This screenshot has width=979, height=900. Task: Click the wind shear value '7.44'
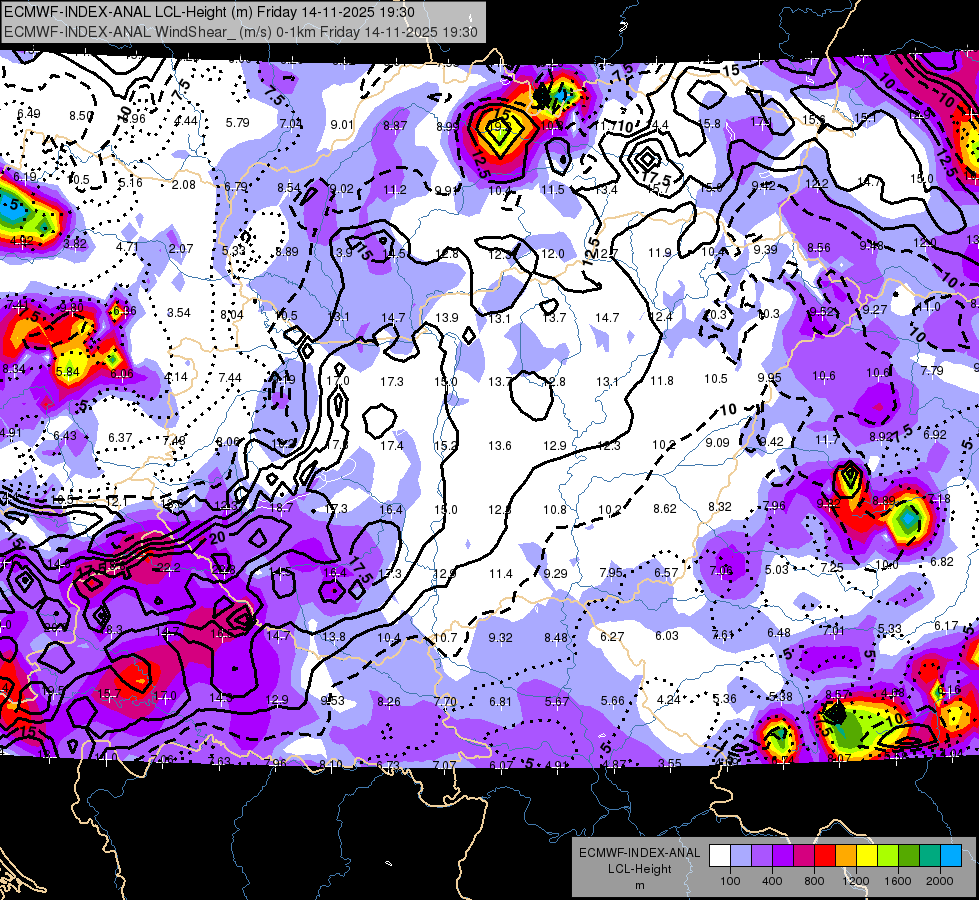[230, 377]
